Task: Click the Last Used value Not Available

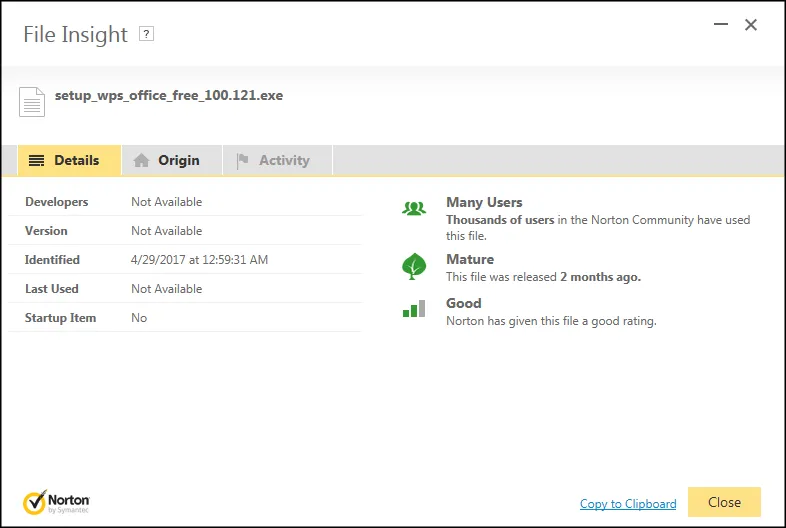Action: click(x=167, y=289)
